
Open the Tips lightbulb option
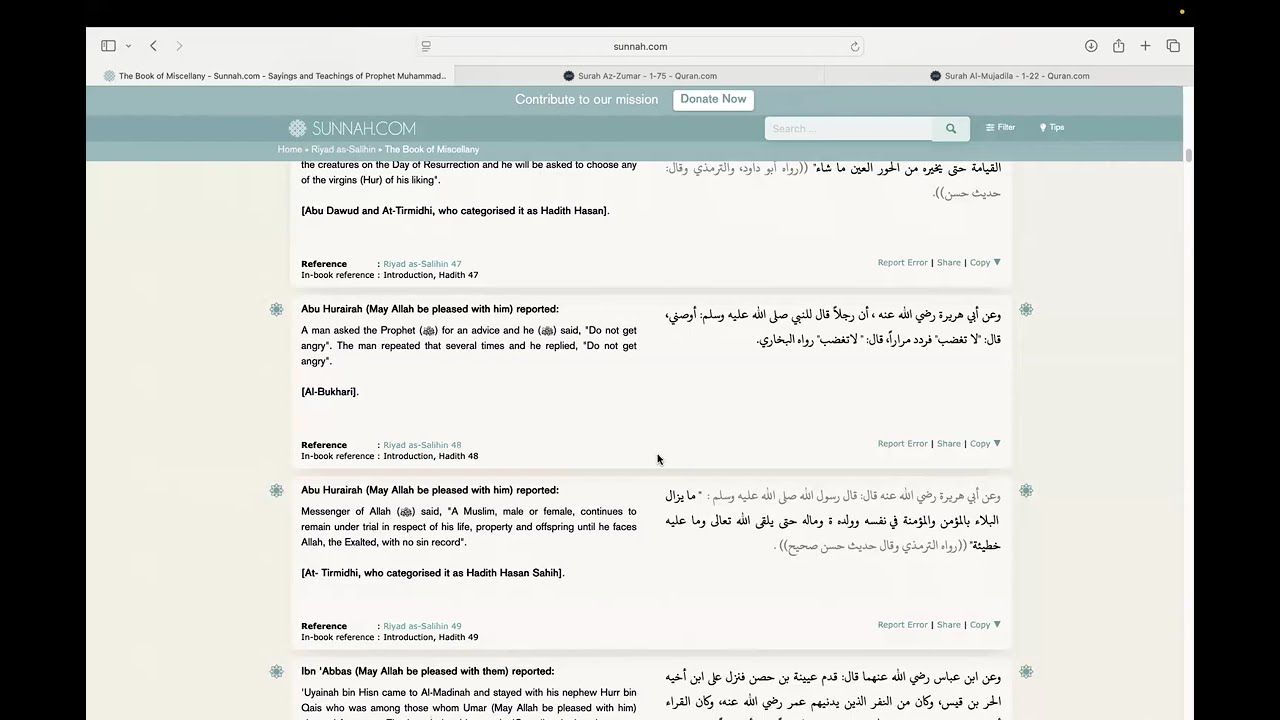click(1052, 127)
